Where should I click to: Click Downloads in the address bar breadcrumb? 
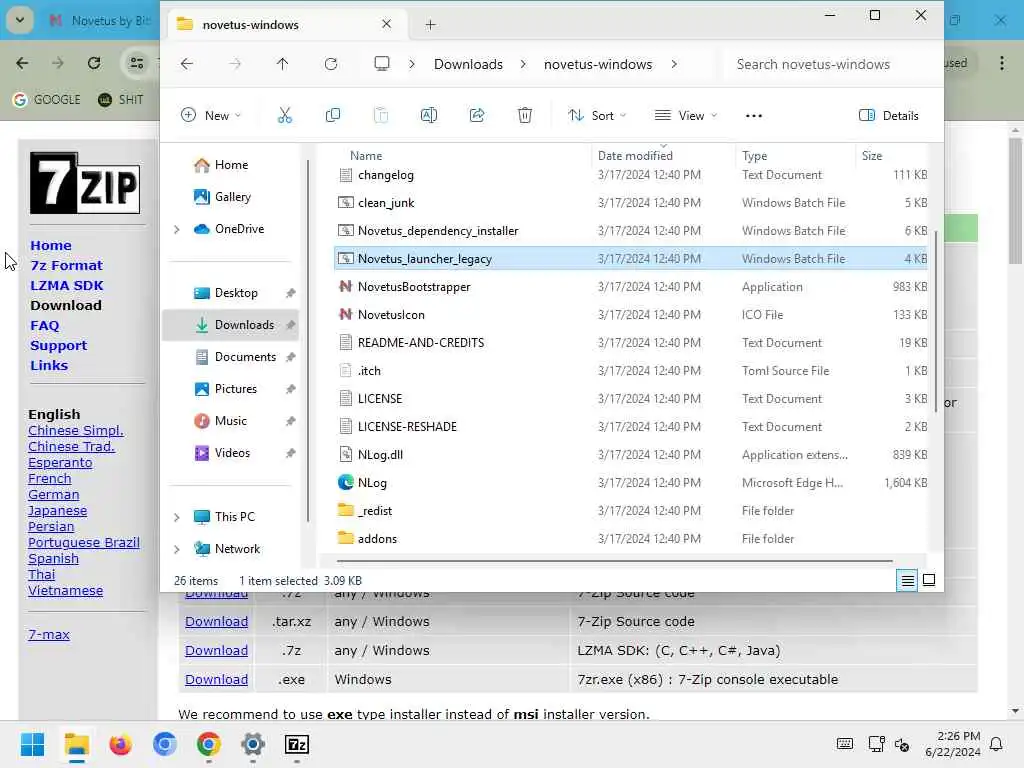(468, 64)
